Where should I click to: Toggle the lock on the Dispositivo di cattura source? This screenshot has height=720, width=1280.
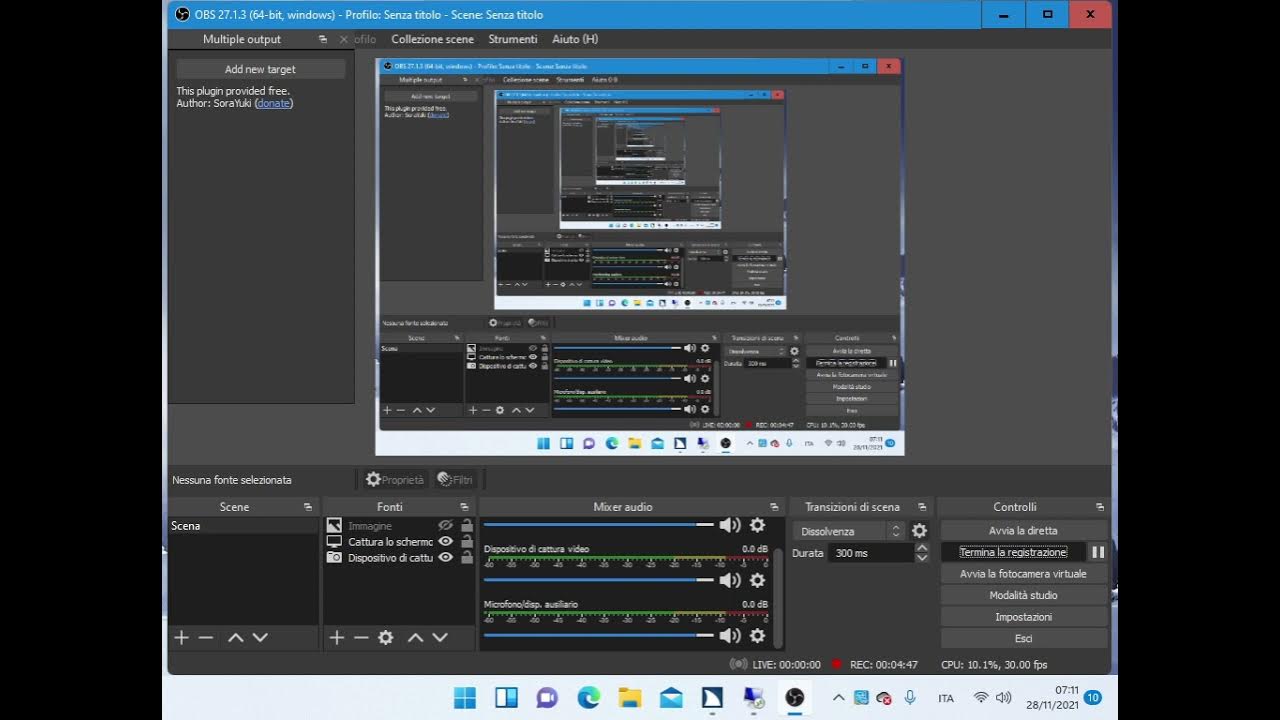coord(467,557)
